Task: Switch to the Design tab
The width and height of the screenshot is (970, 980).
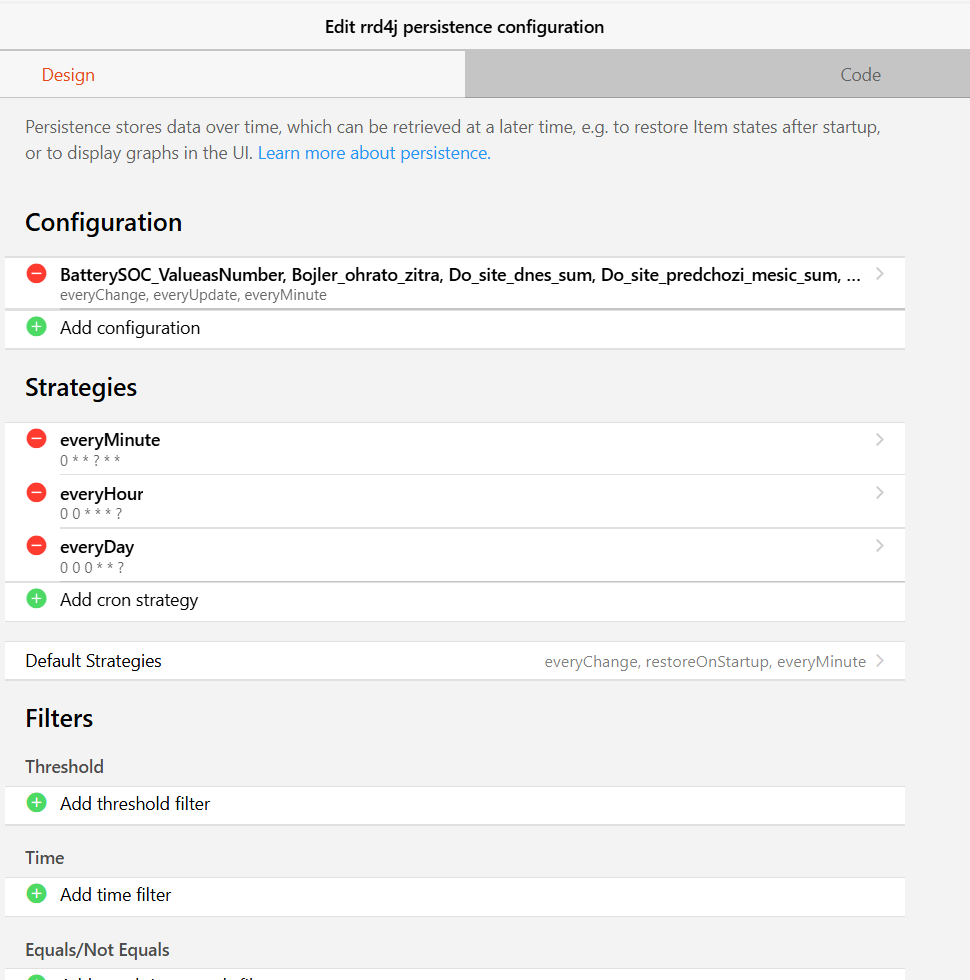Action: 68,75
